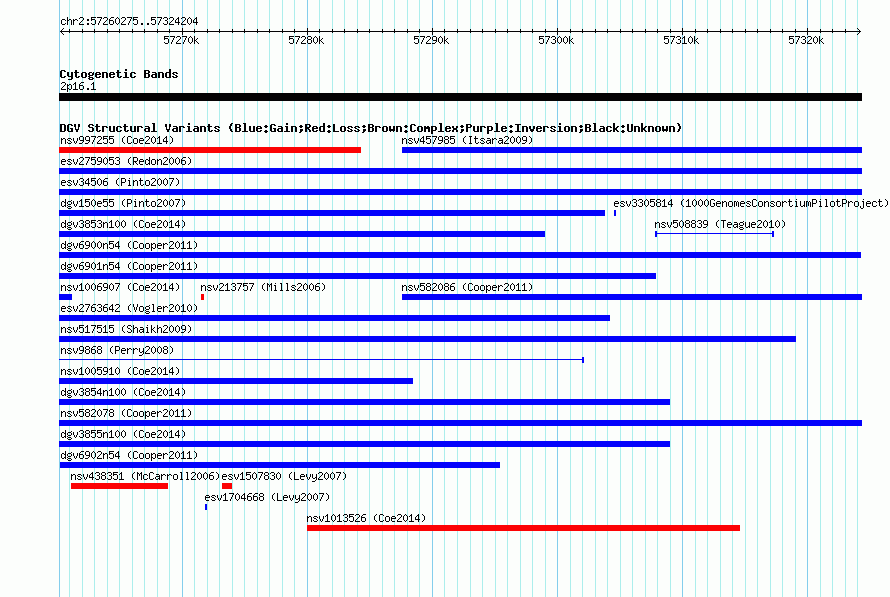890x597 pixels.
Task: Click the thin nsv9868 blue line
Action: (321, 360)
